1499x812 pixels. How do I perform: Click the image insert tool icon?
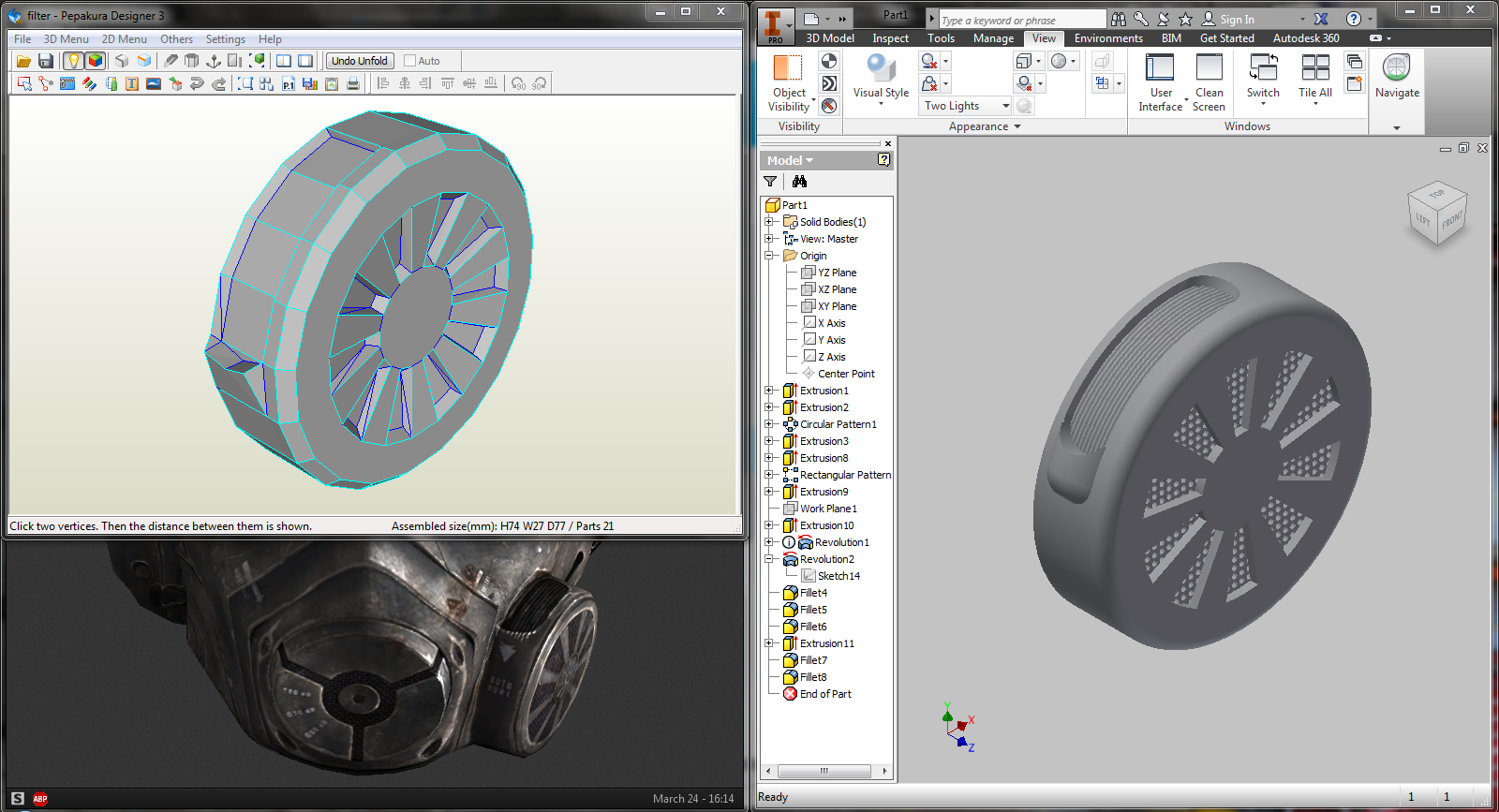coord(154,83)
